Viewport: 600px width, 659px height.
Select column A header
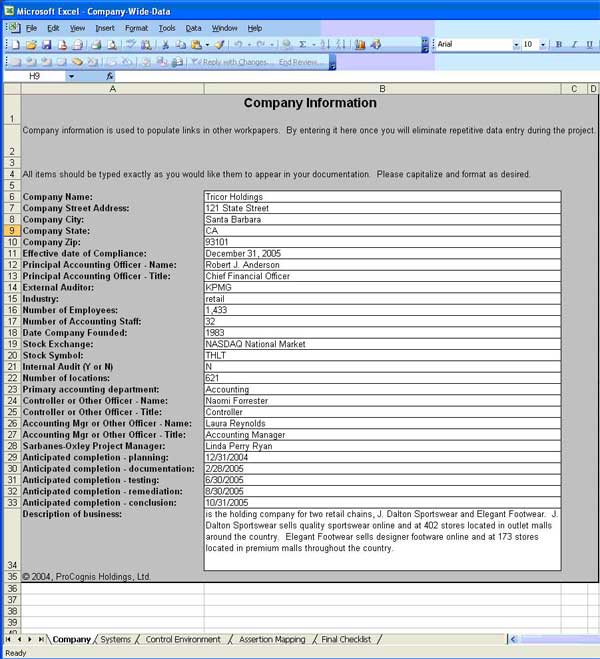pyautogui.click(x=112, y=89)
